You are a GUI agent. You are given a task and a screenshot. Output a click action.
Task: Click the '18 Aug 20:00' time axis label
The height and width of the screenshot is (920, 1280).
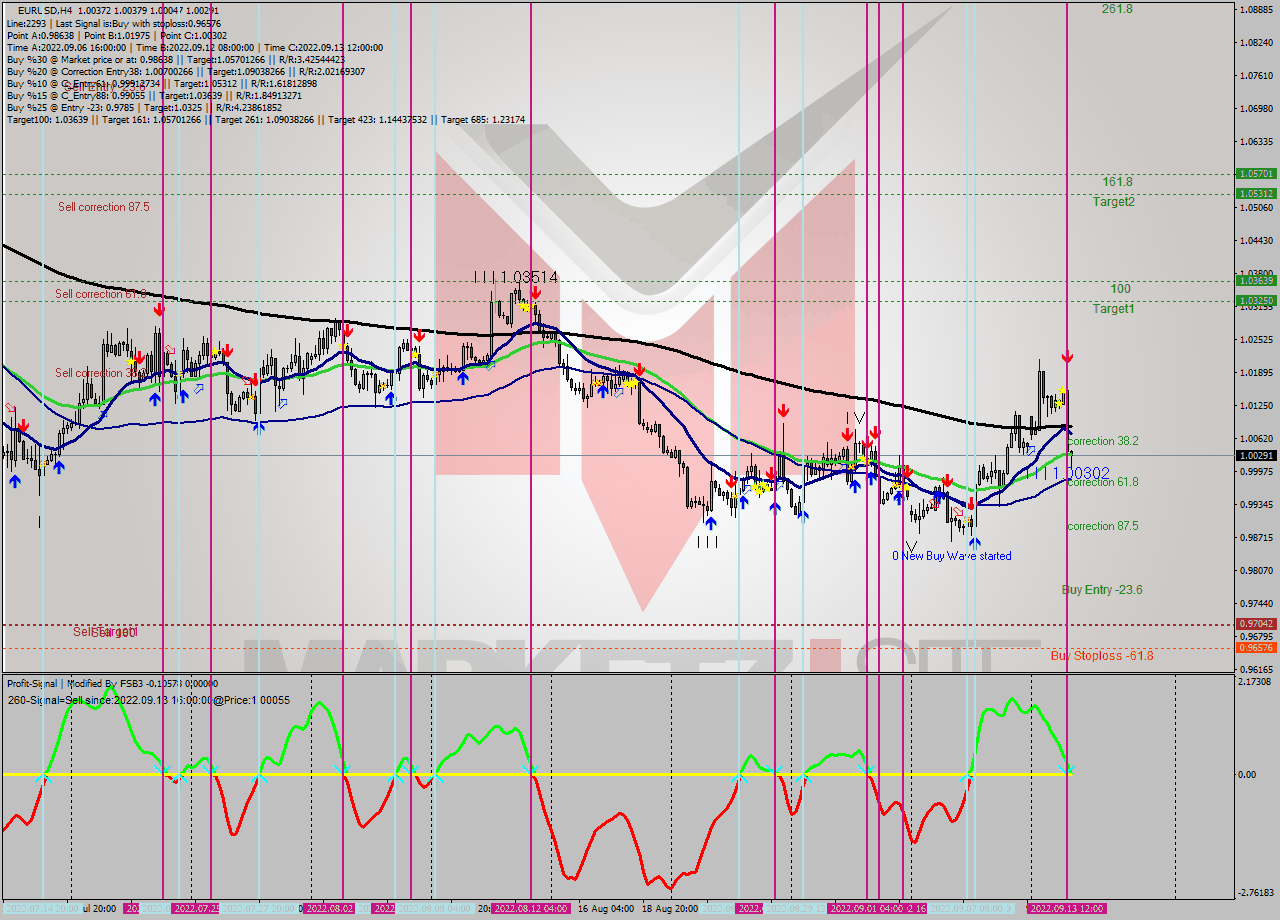(671, 909)
